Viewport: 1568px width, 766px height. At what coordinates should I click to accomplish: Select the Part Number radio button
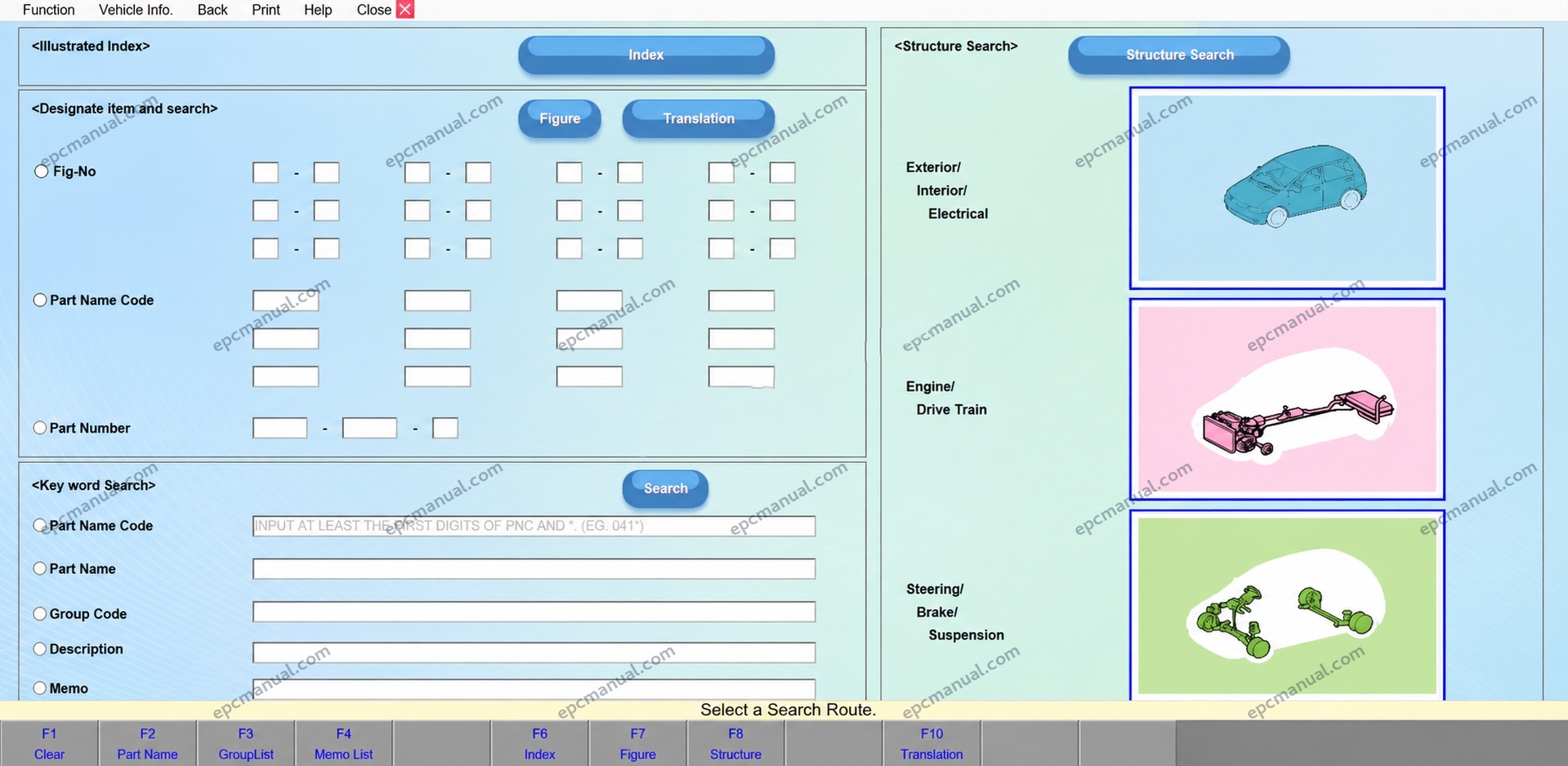39,428
